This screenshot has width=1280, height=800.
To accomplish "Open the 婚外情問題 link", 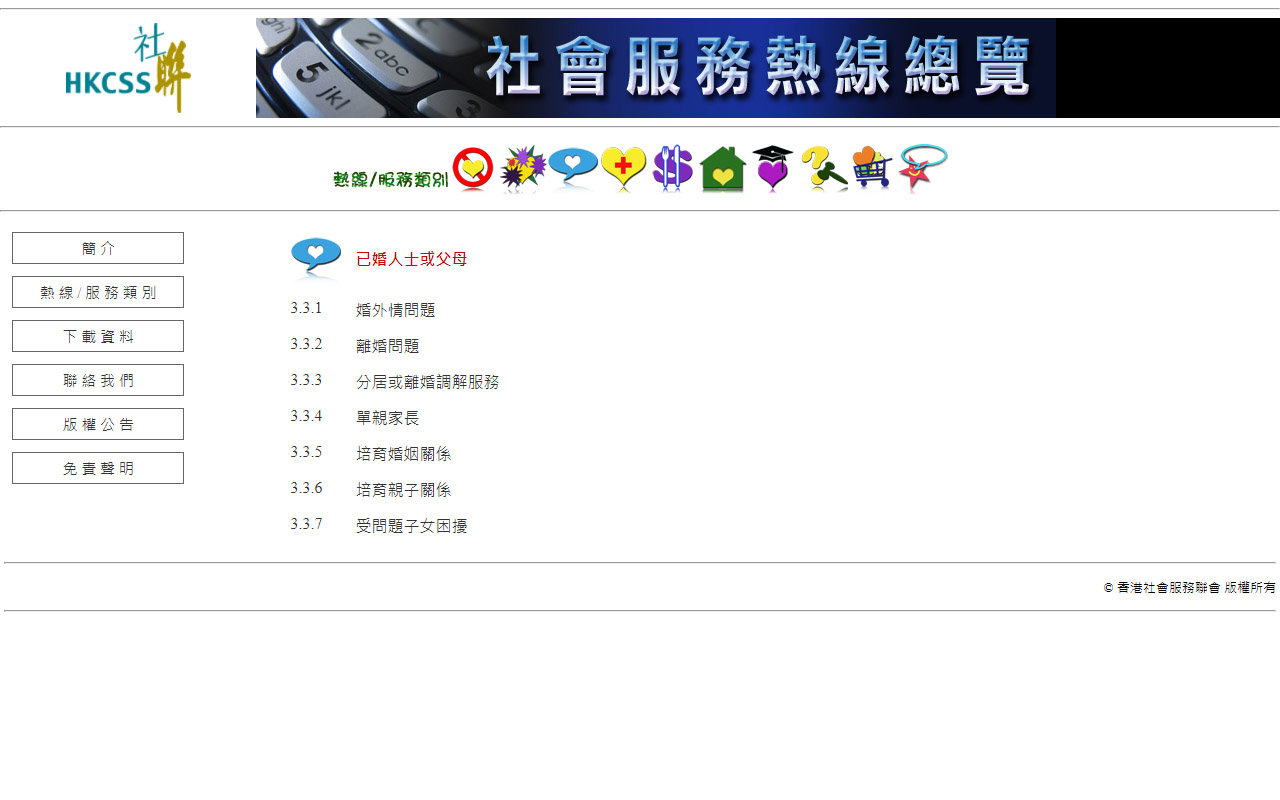I will 395,310.
